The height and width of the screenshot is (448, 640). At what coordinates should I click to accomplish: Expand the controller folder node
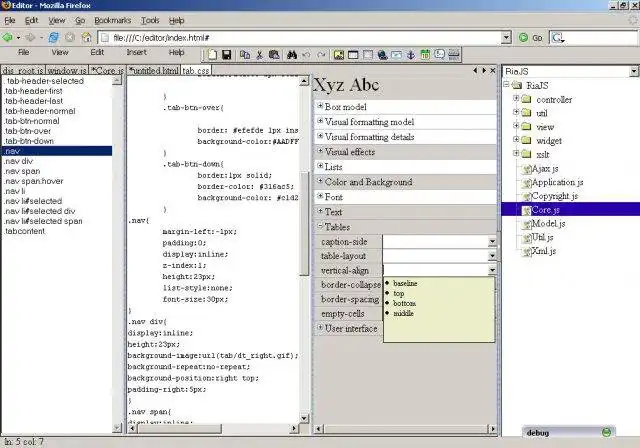pyautogui.click(x=516, y=98)
